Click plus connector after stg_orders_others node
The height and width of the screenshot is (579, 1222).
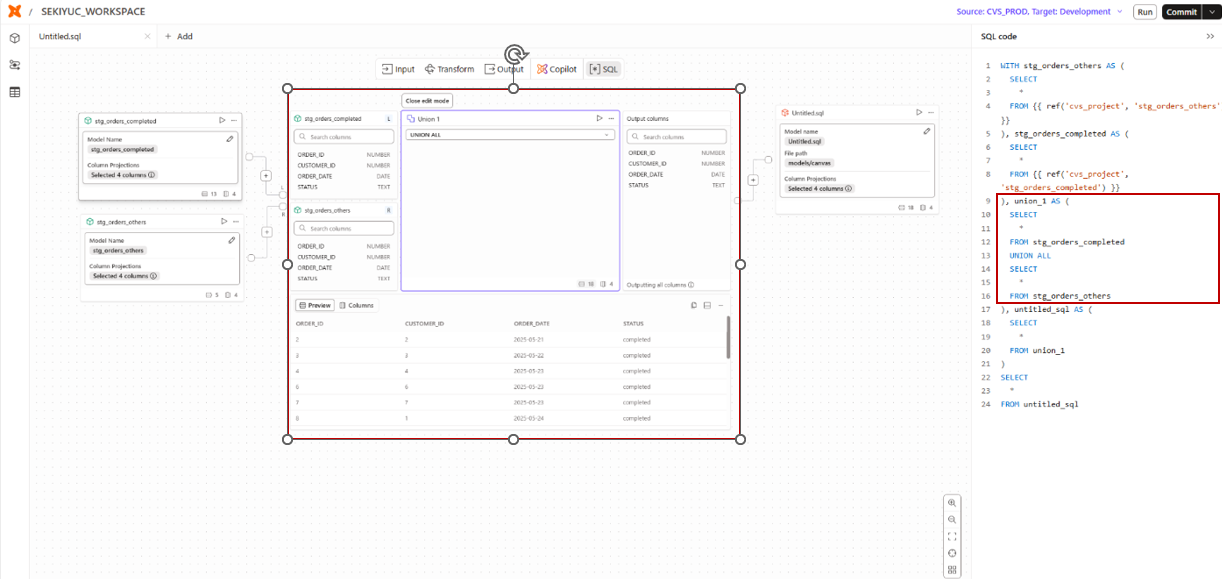pyautogui.click(x=266, y=232)
